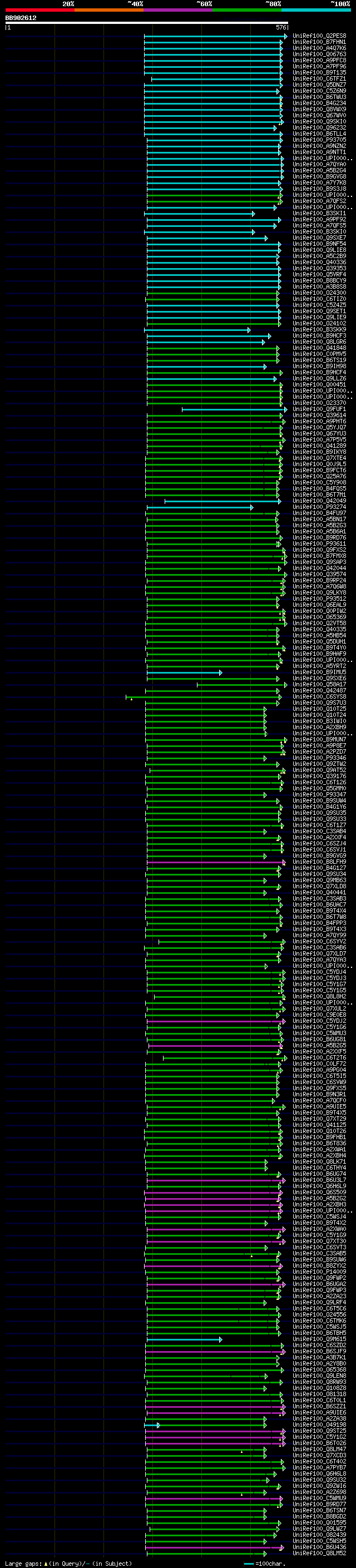
Task: Click the query end position 576
Action: coord(281,27)
